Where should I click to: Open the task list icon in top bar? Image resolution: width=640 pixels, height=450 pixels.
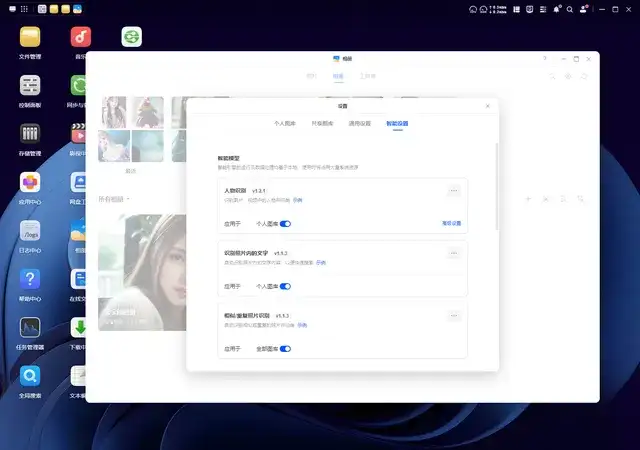(x=543, y=9)
